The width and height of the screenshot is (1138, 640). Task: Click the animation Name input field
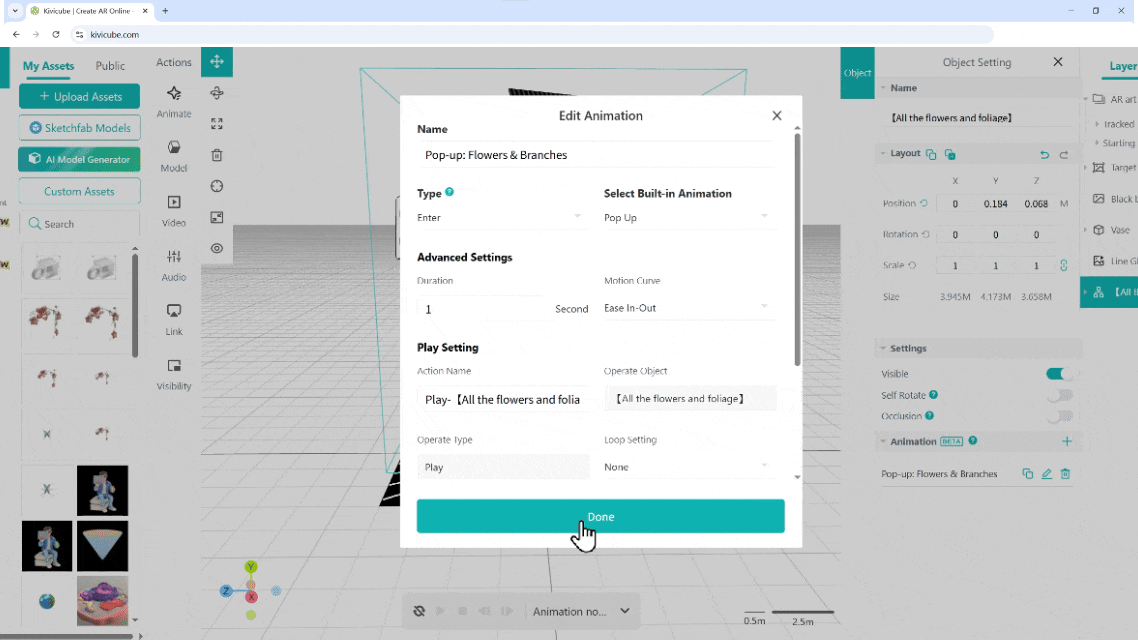[595, 155]
